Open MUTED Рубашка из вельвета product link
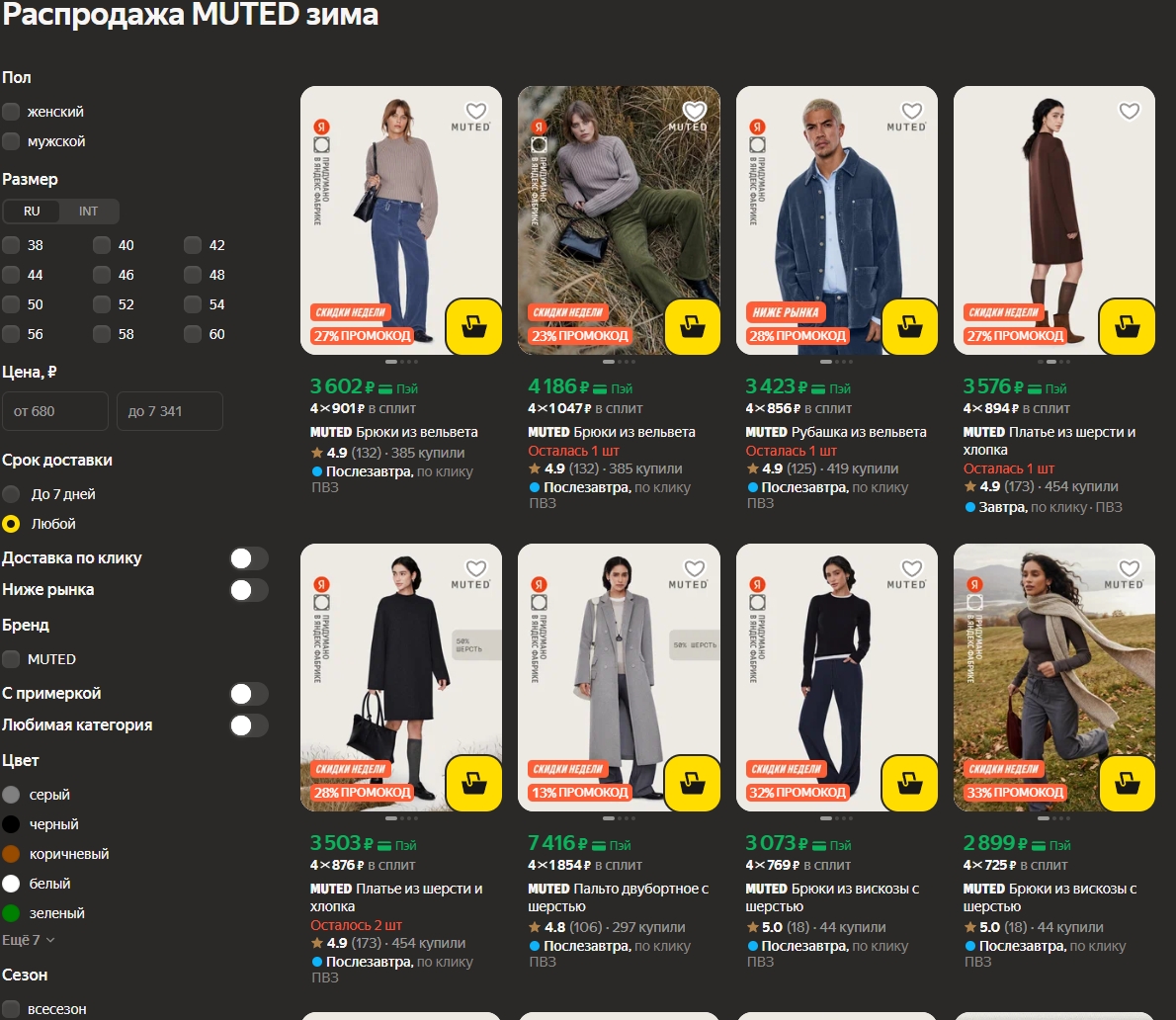Viewport: 1176px width, 1020px height. coord(835,432)
